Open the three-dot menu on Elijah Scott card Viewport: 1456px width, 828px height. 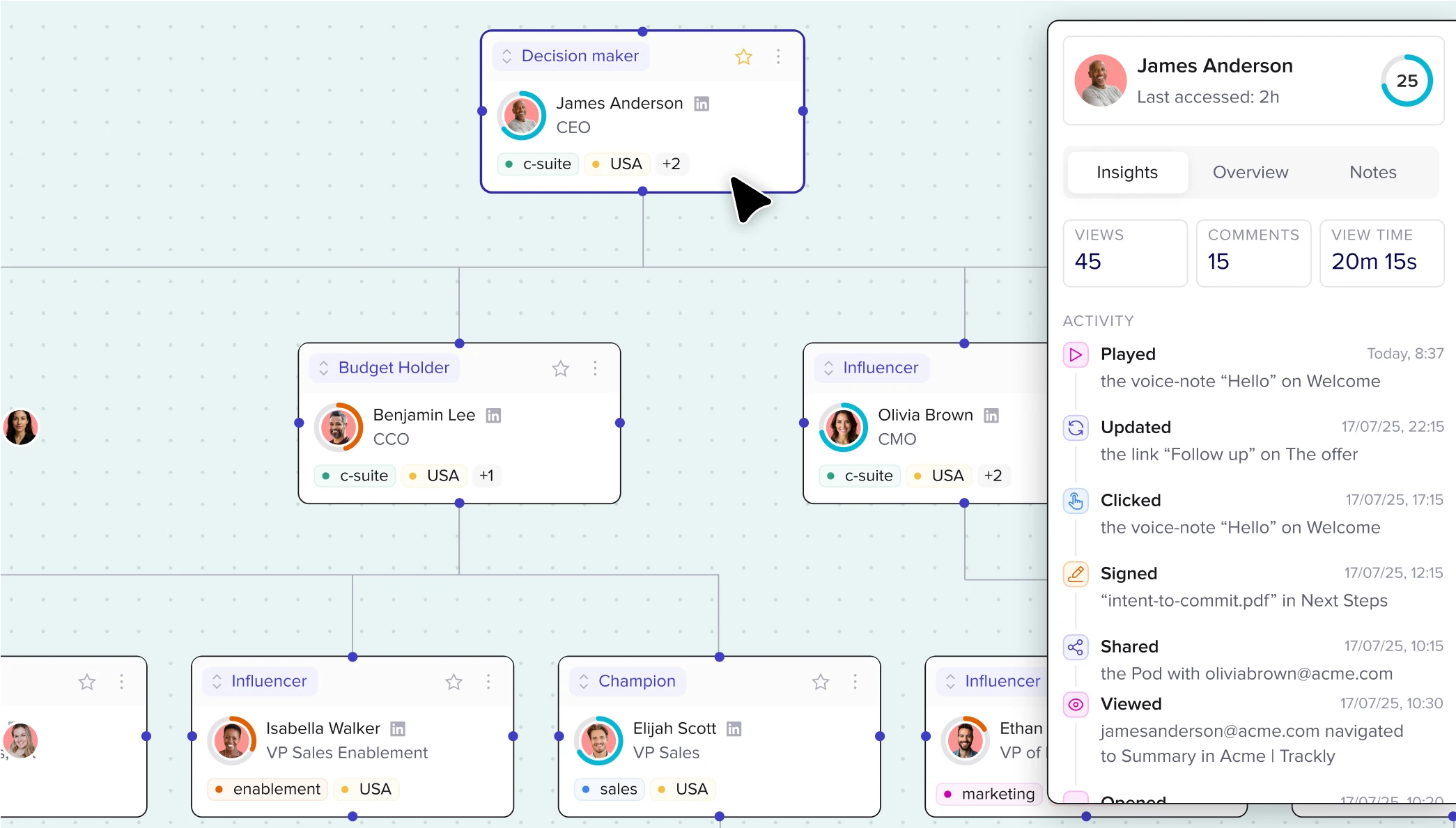click(x=855, y=682)
